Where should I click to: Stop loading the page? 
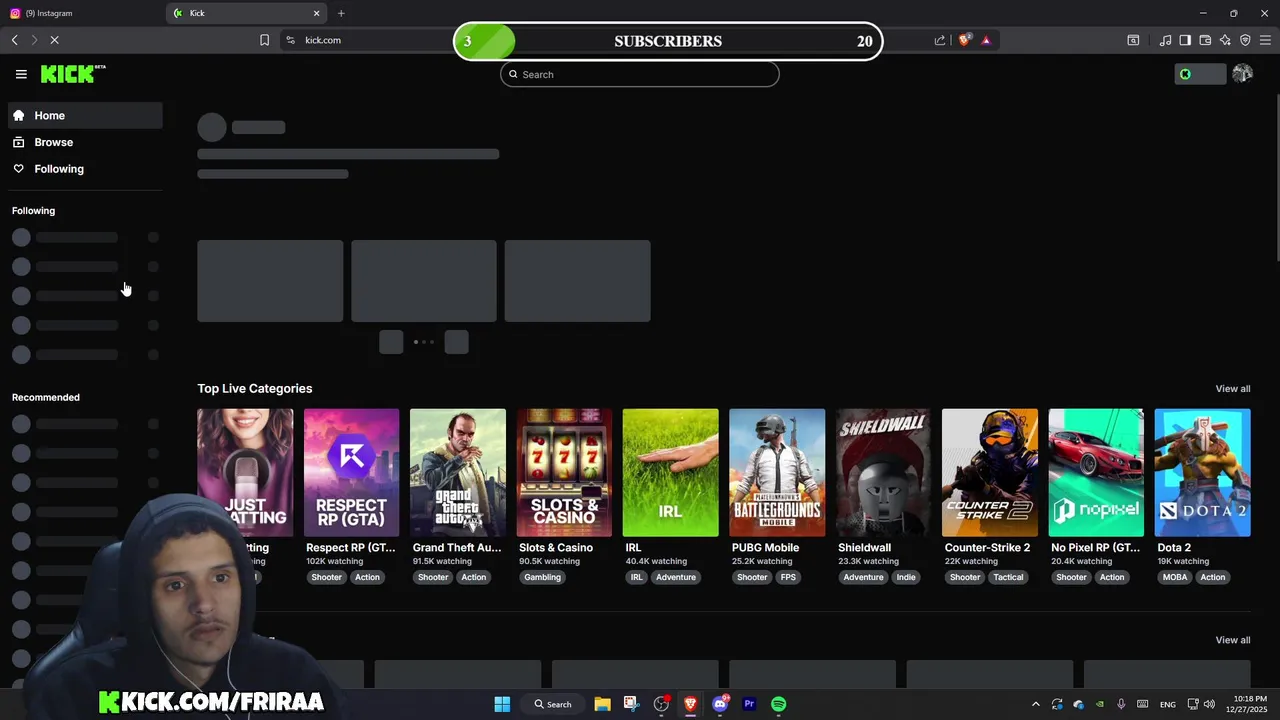[54, 40]
